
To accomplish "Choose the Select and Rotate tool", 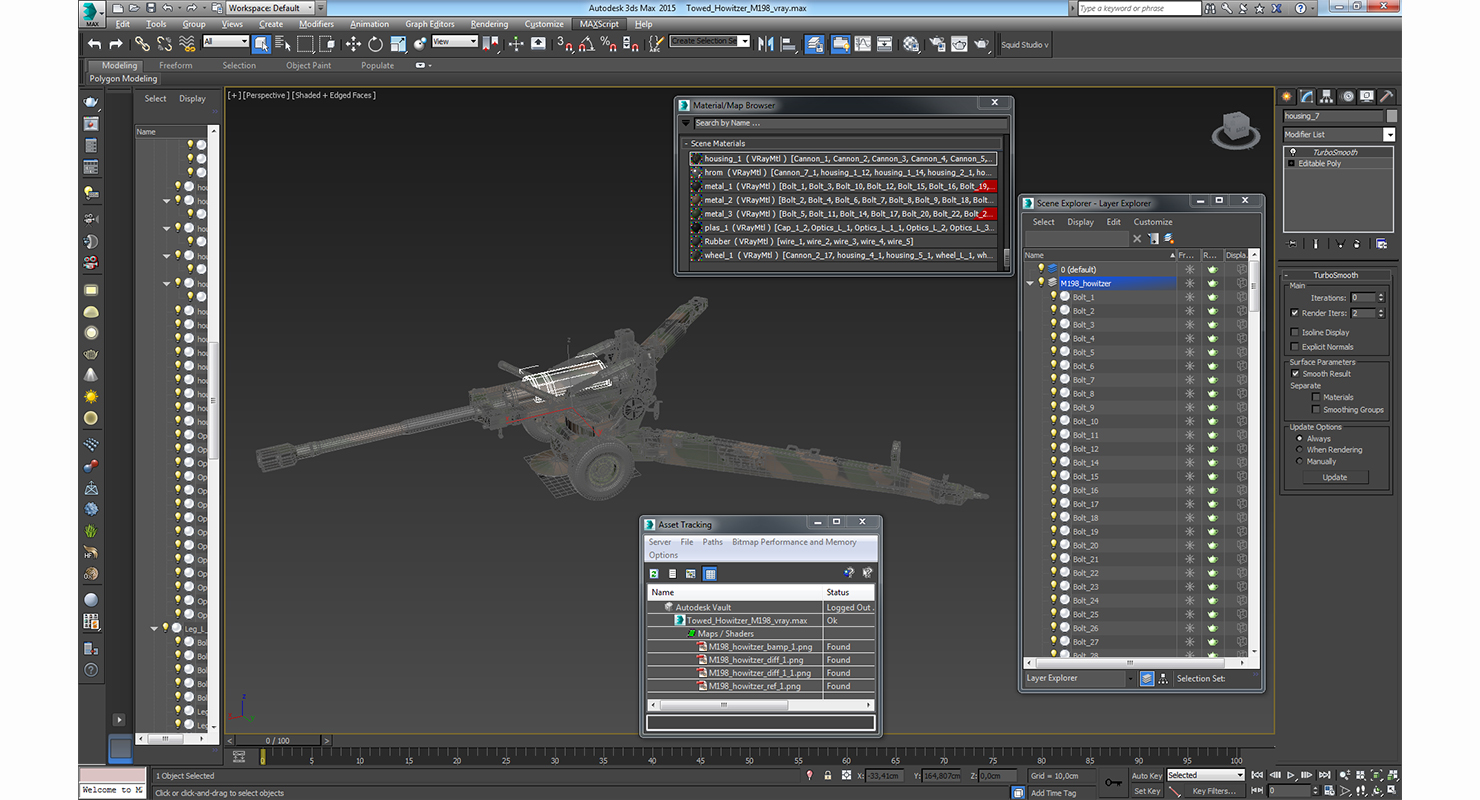I will (x=375, y=44).
